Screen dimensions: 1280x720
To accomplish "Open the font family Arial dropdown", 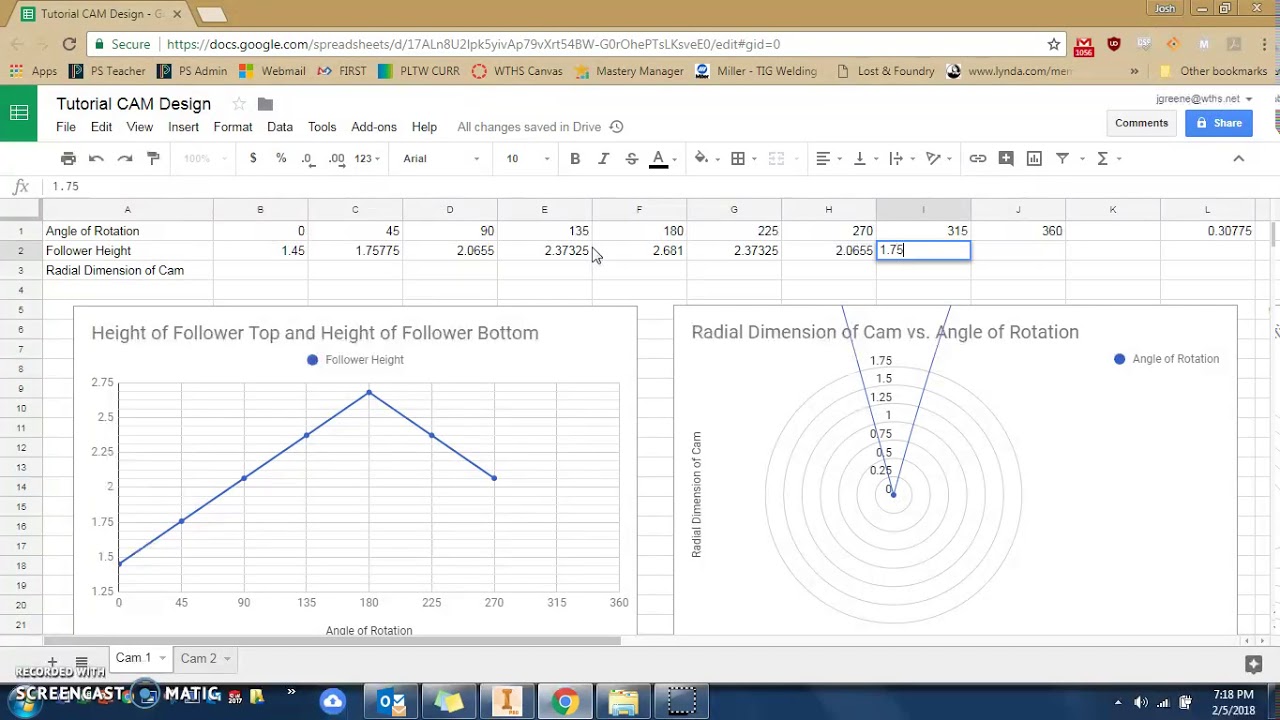I will click(441, 158).
